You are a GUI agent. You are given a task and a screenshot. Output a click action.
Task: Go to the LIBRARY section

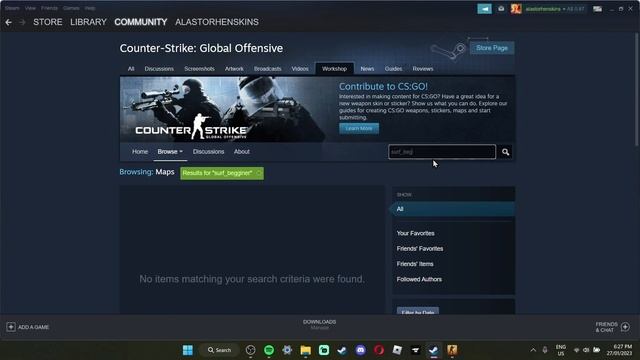88,22
